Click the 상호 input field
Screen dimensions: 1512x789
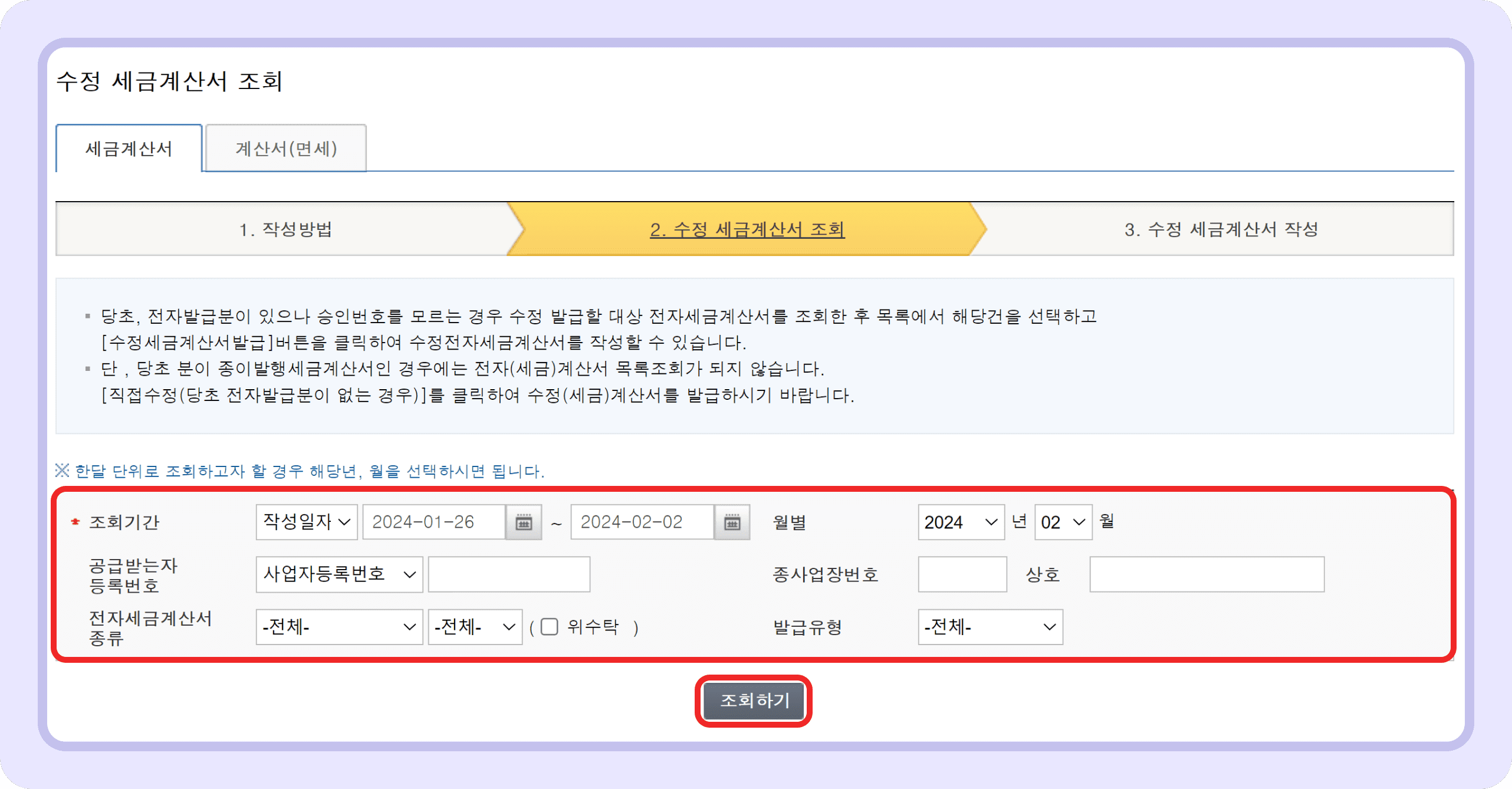[x=1207, y=574]
